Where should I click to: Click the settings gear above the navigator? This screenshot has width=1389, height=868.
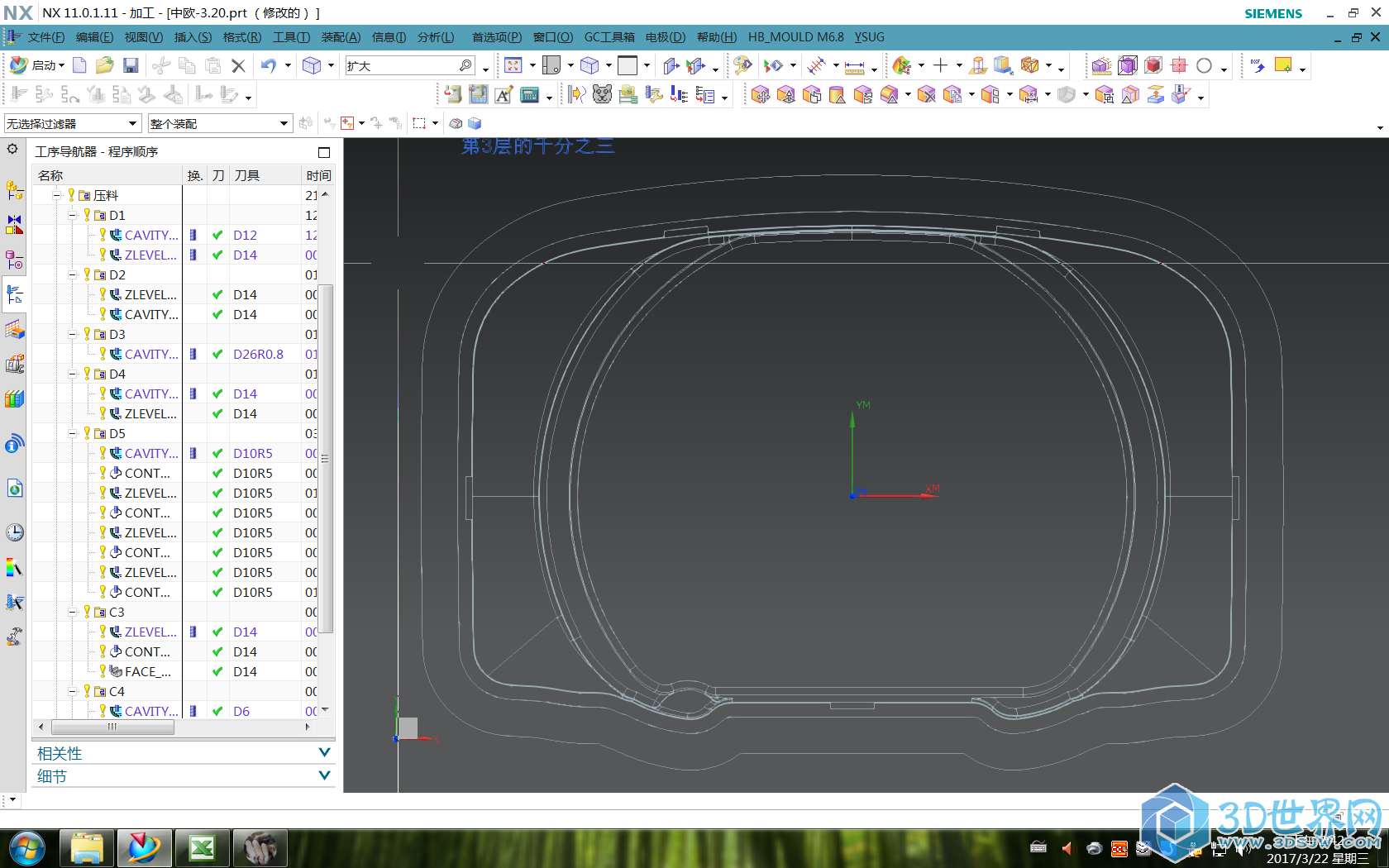(12, 149)
